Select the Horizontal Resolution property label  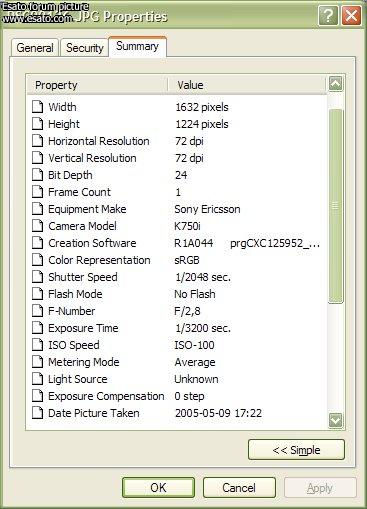coord(99,141)
